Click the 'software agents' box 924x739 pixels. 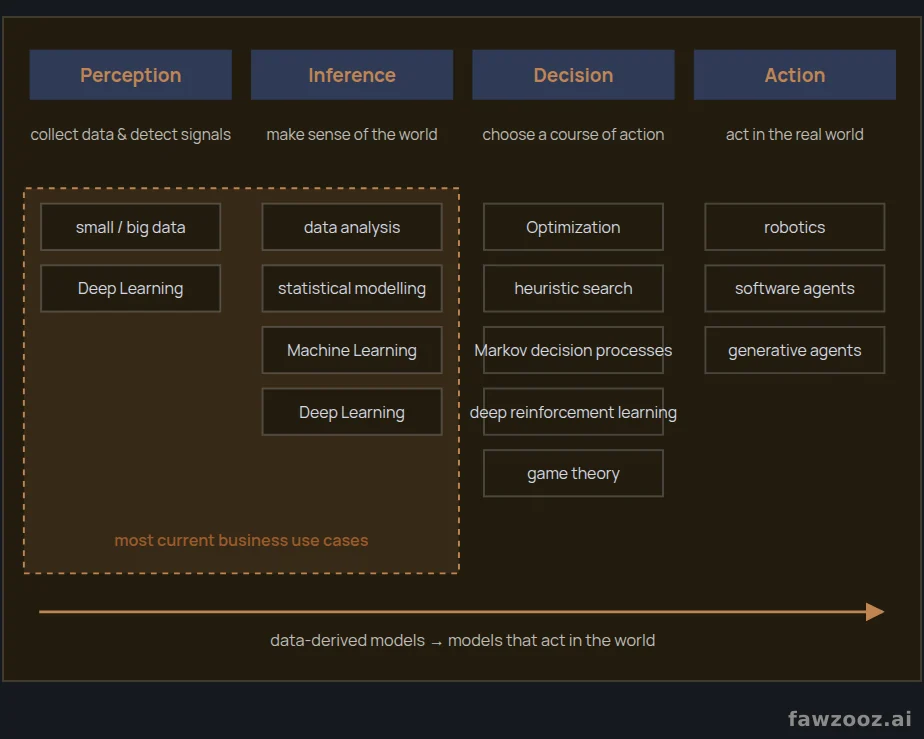795,288
